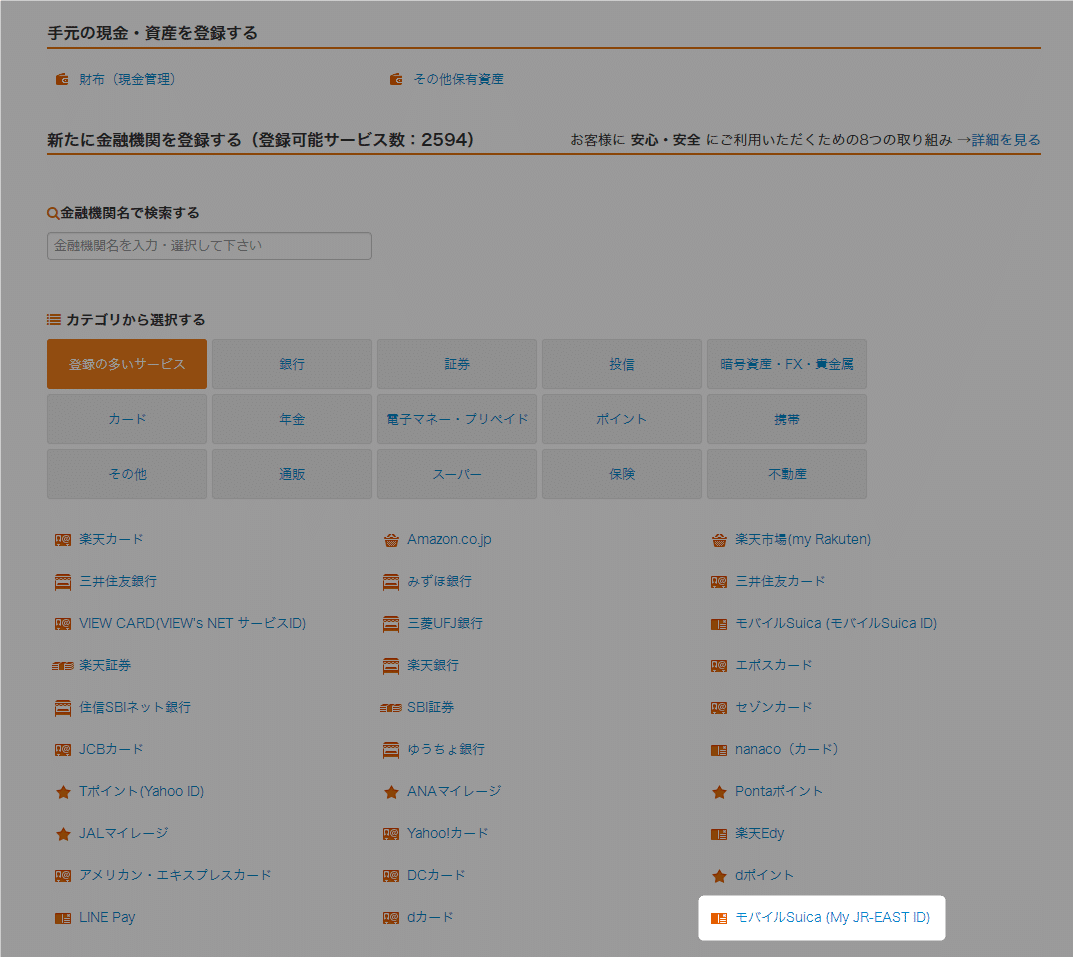This screenshot has height=957, width=1073.
Task: Click the wallet icon beside その他保有資産
Action: point(396,79)
